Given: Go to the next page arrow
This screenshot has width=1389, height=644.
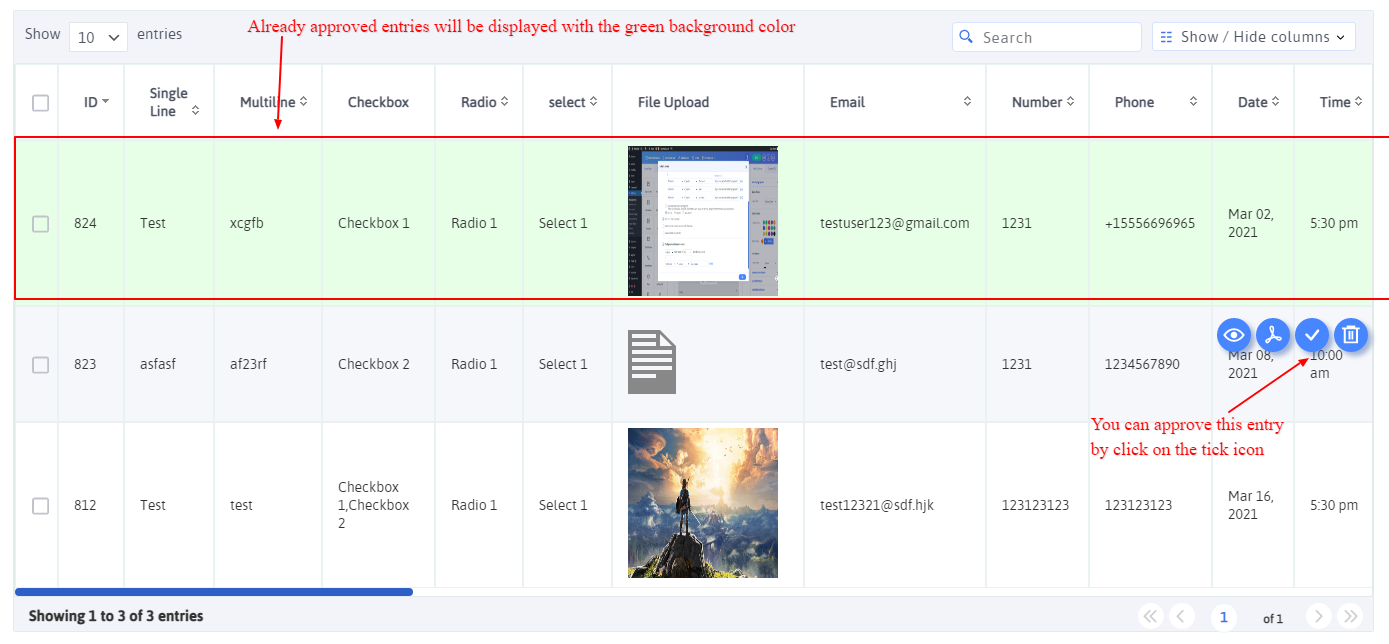Looking at the screenshot, I should tap(1319, 617).
